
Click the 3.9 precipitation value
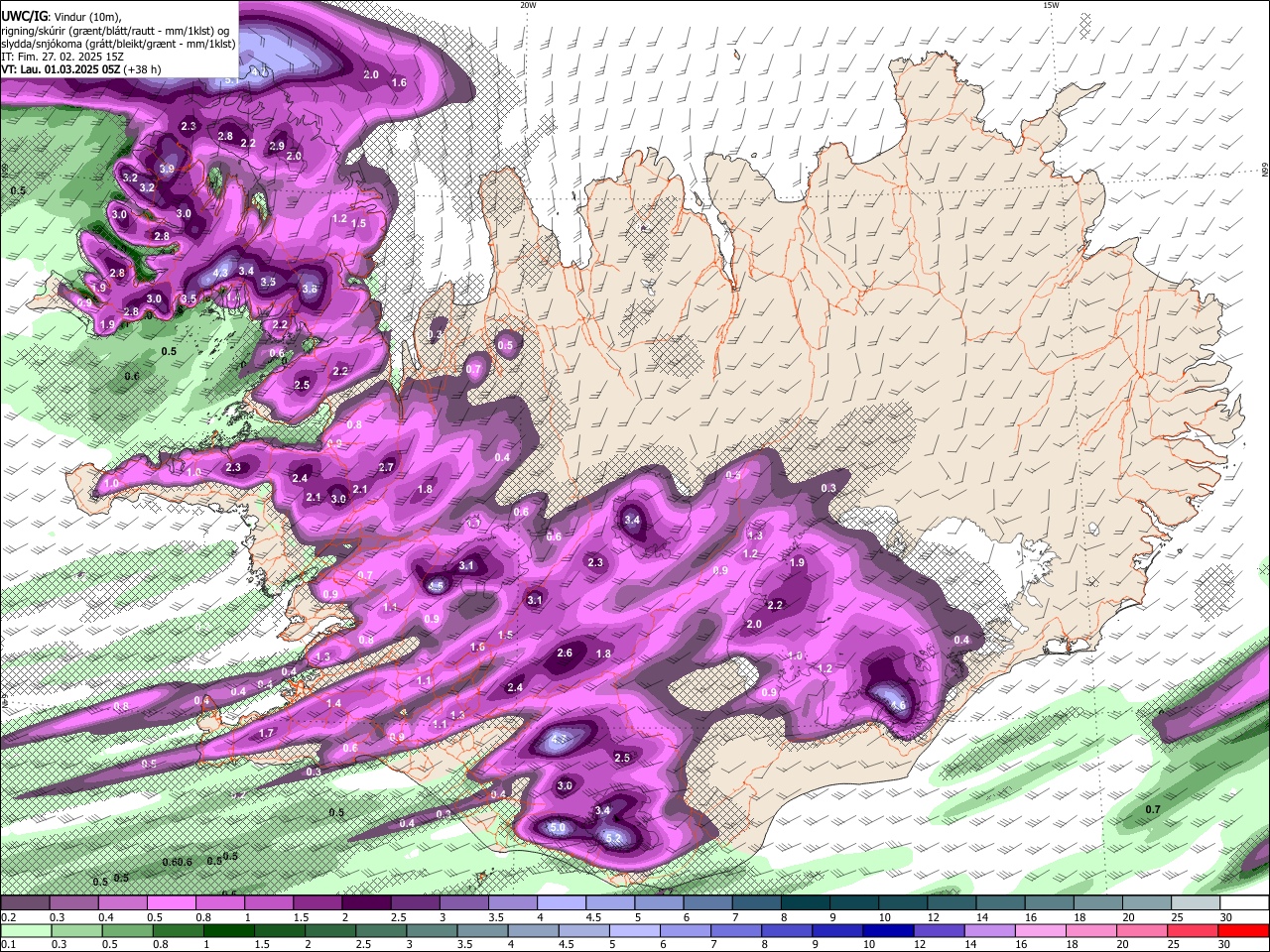[167, 170]
